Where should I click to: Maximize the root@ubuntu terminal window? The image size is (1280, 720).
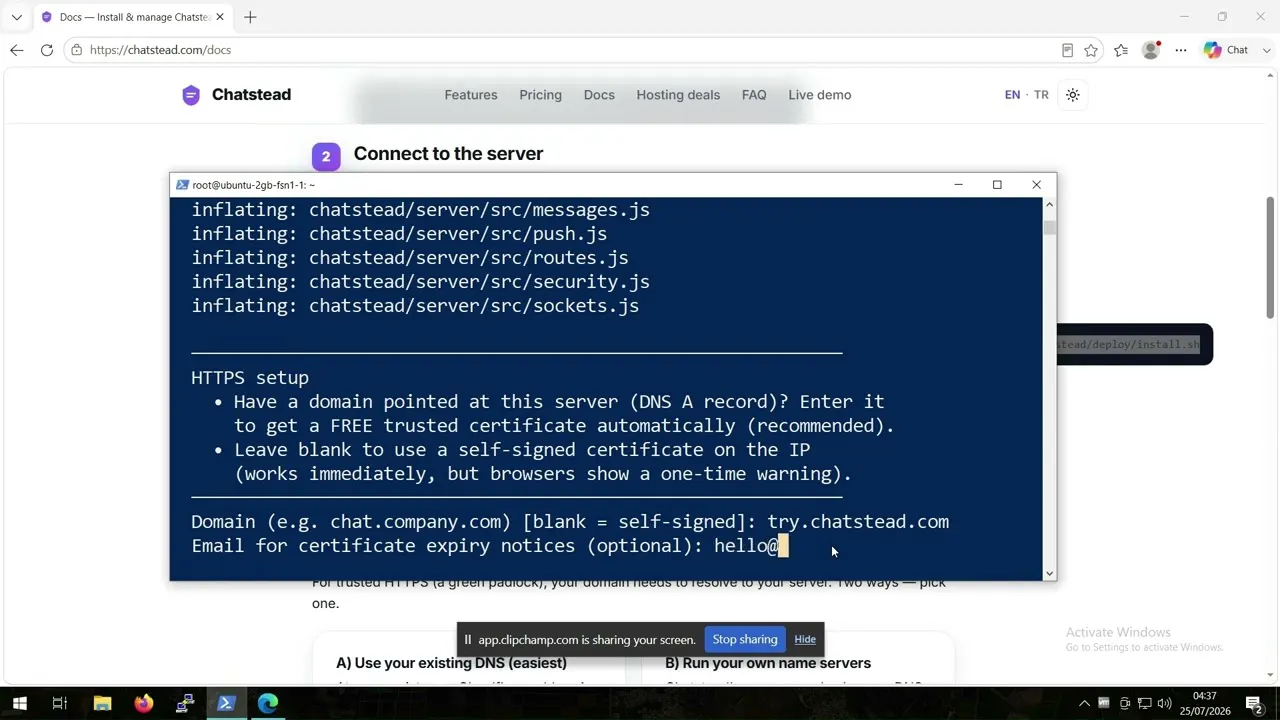997,185
